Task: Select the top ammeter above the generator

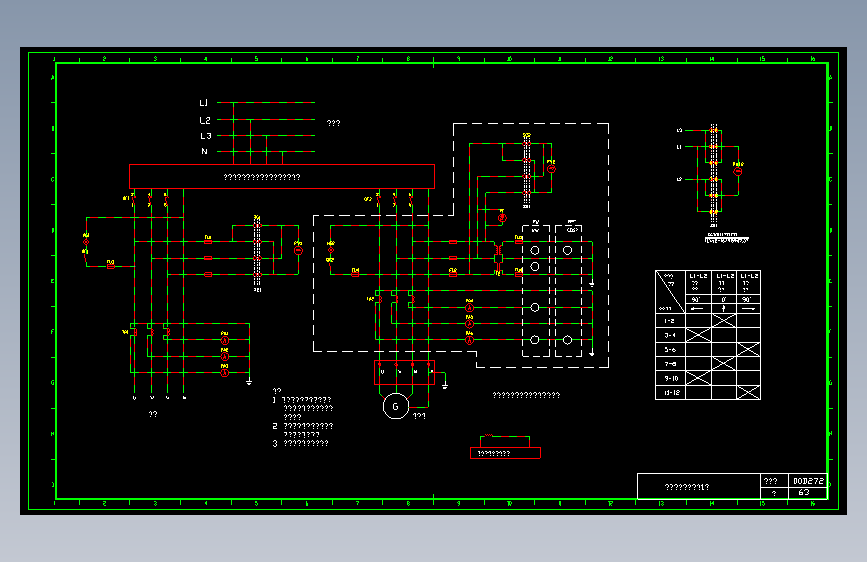Action: tap(469, 308)
